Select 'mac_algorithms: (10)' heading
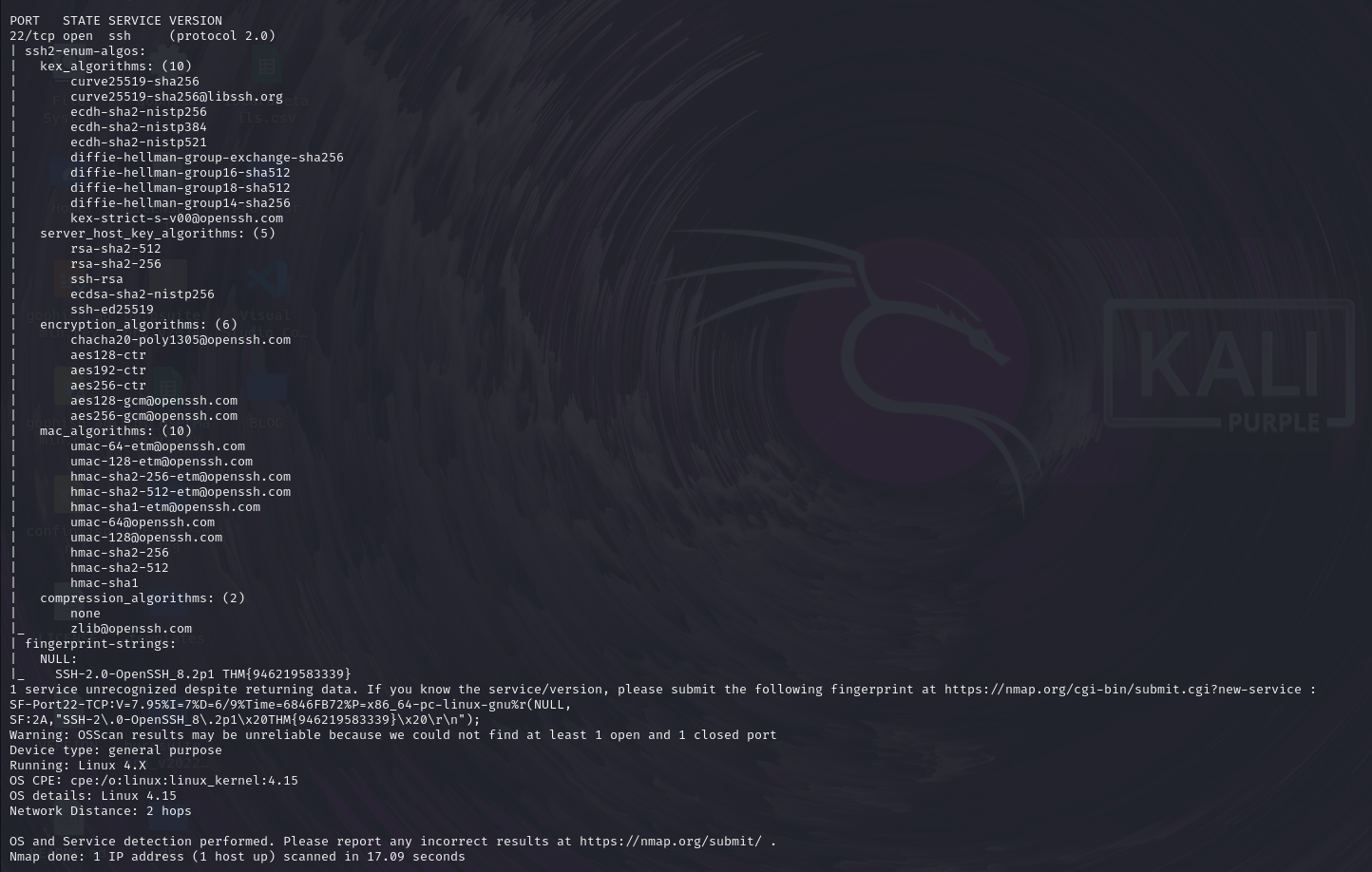The width and height of the screenshot is (1372, 872). (116, 431)
